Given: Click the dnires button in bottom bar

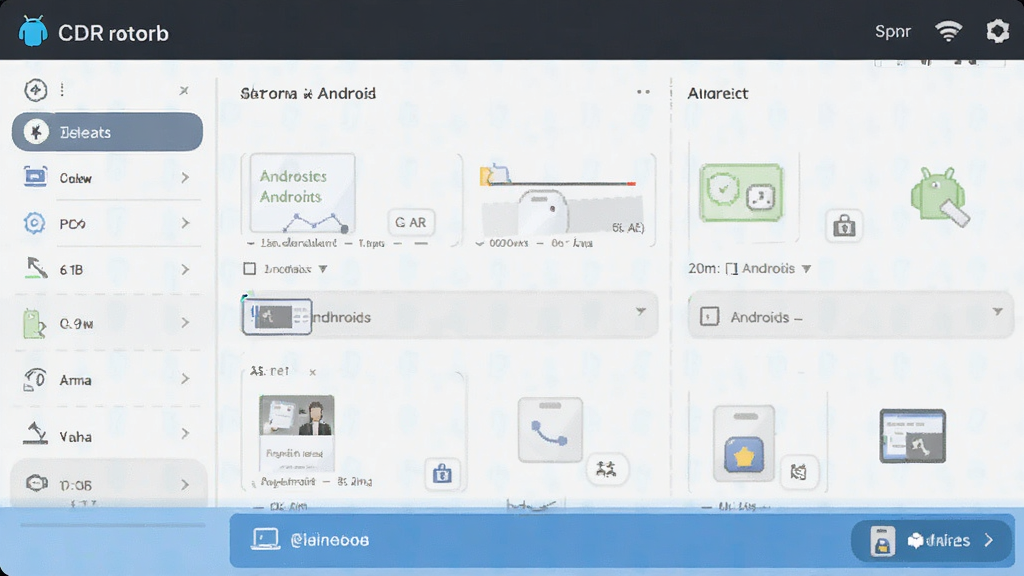Looking at the screenshot, I should pyautogui.click(x=932, y=541).
